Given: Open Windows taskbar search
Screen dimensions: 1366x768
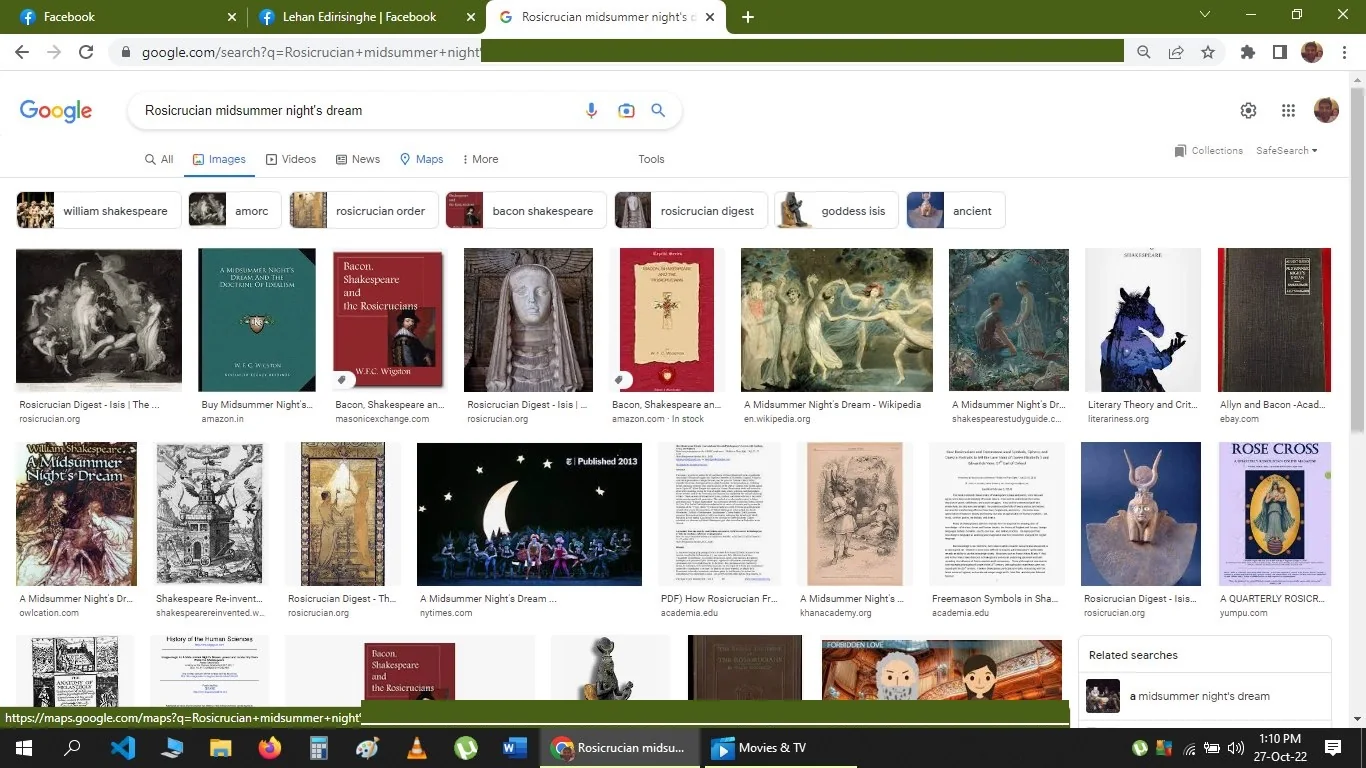Looking at the screenshot, I should coord(72,748).
